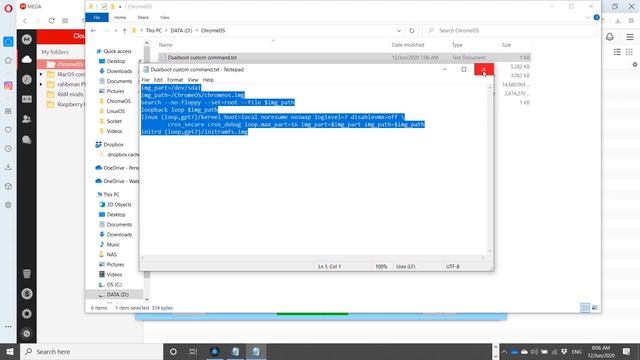
Task: Switch to the Home ribbon tab in Explorer
Action: tap(120, 18)
